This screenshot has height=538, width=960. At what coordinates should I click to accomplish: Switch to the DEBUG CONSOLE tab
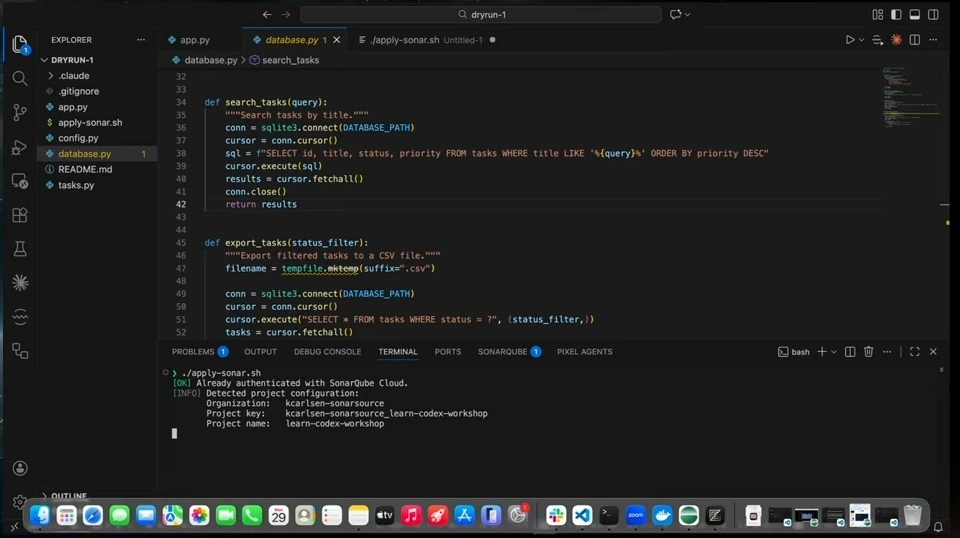(327, 352)
